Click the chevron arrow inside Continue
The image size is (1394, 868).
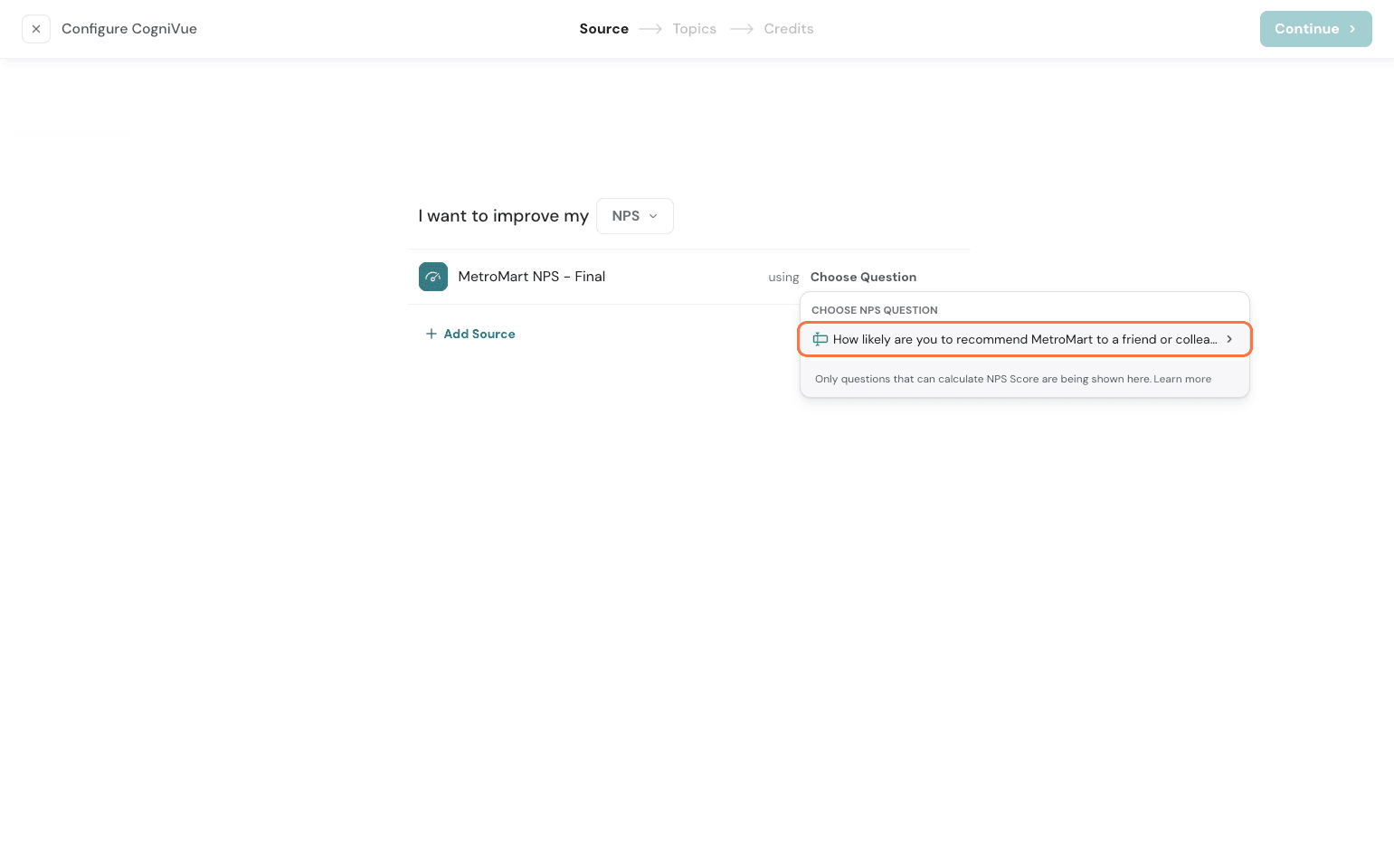pos(1352,29)
